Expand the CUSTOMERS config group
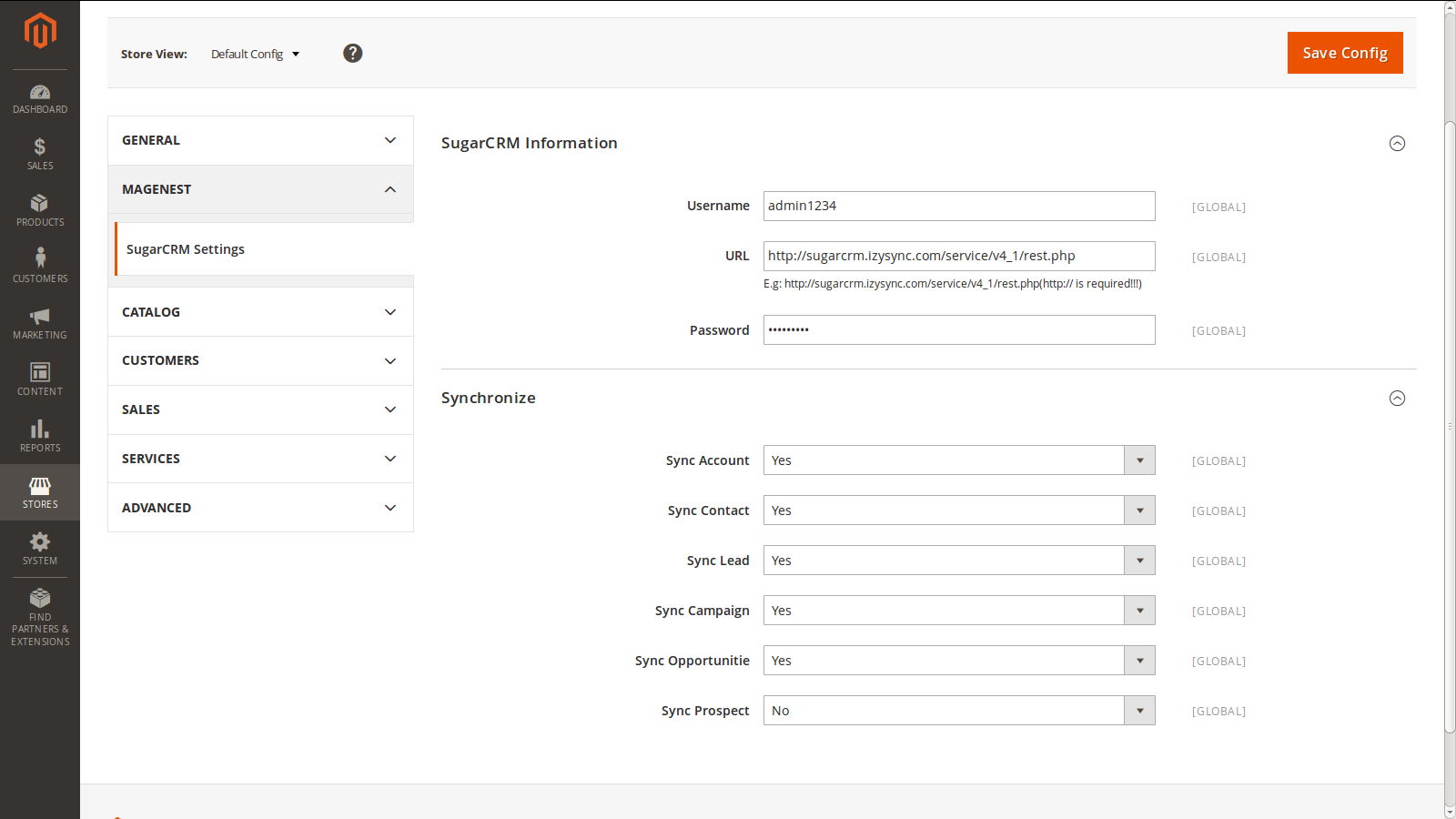The image size is (1456, 819). click(260, 360)
